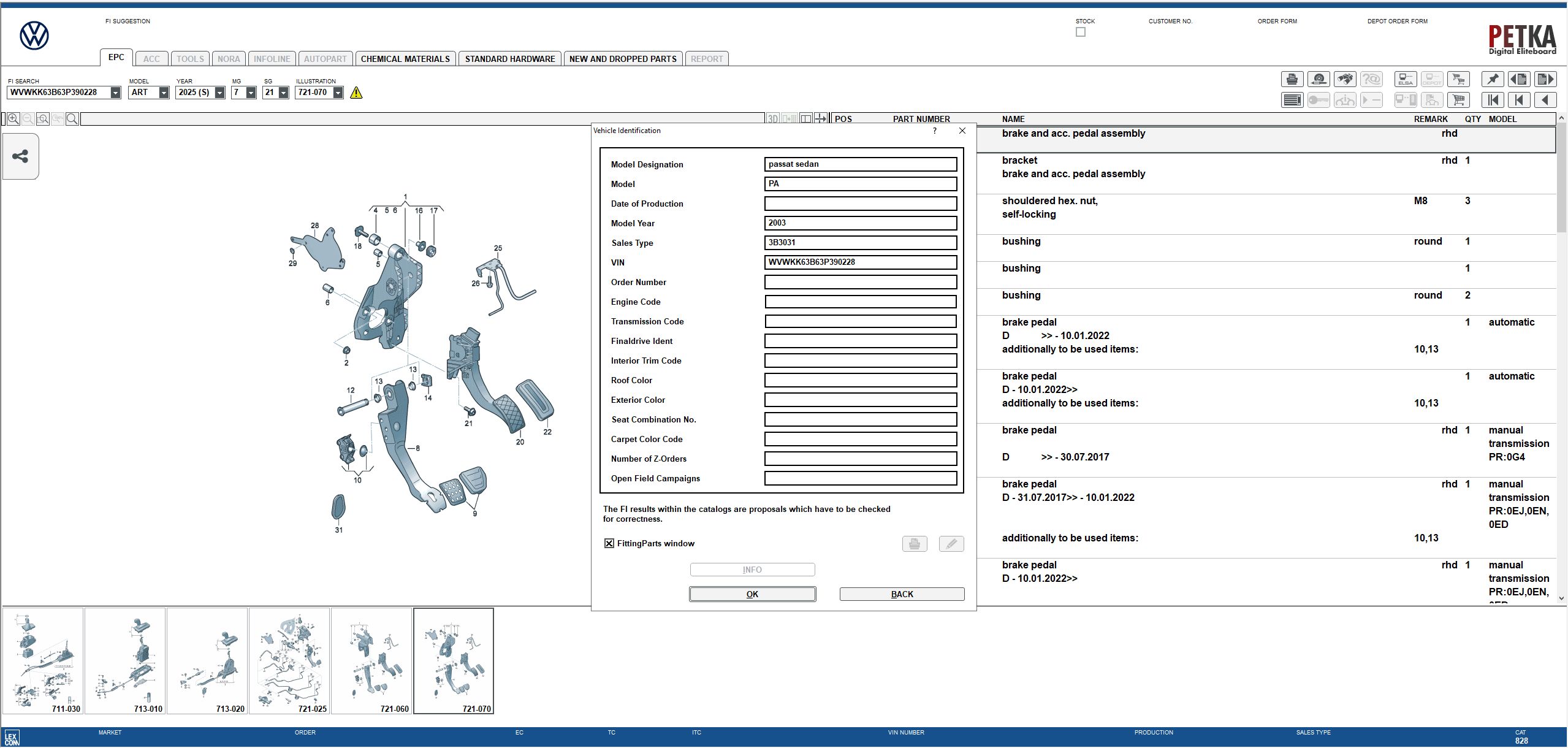Open the STANDARD HARDWARE tab
1568x748 pixels.
click(510, 59)
